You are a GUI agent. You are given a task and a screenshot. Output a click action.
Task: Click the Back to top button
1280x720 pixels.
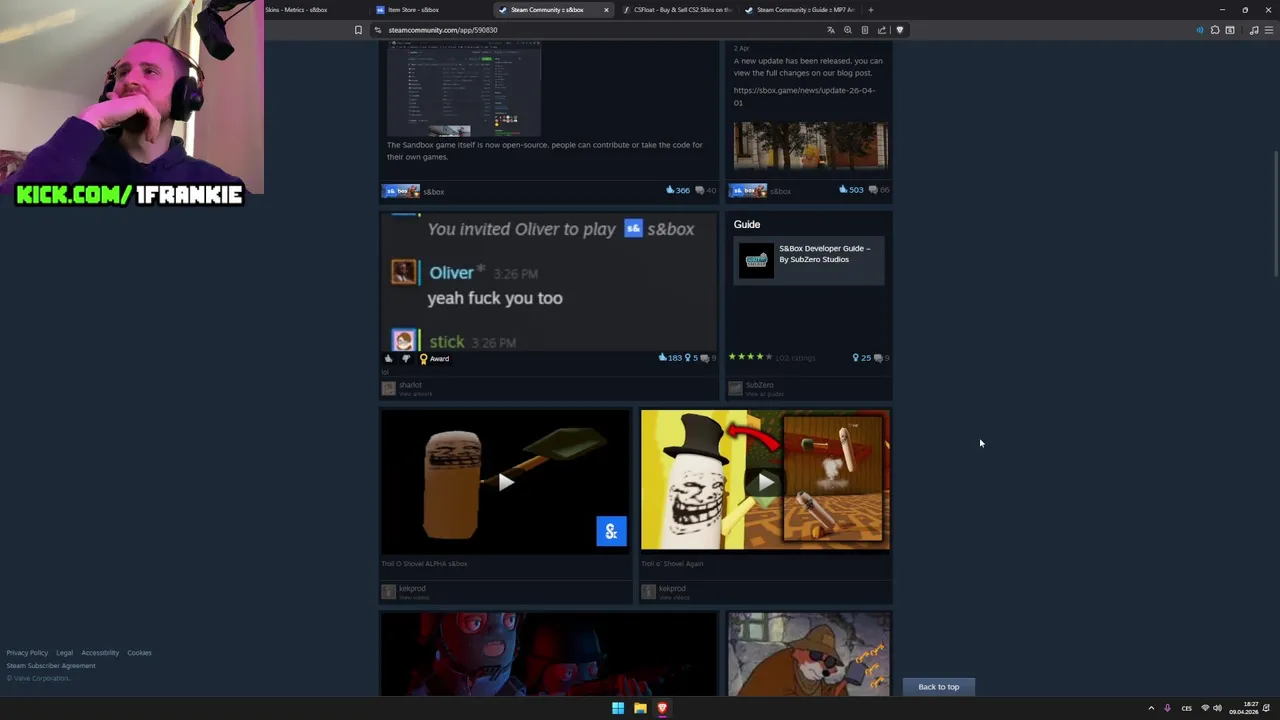938,687
